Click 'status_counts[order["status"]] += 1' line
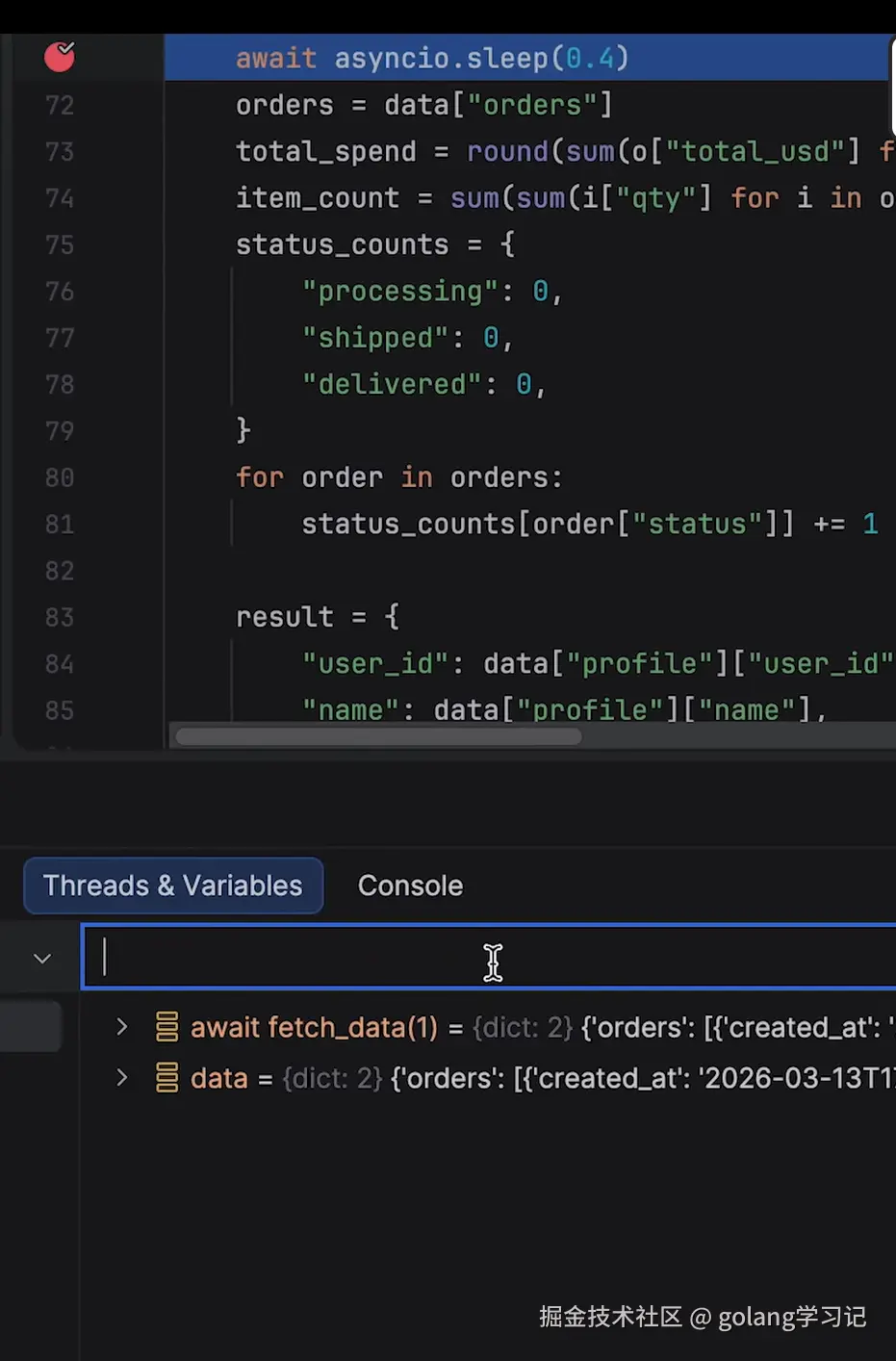 (x=590, y=524)
